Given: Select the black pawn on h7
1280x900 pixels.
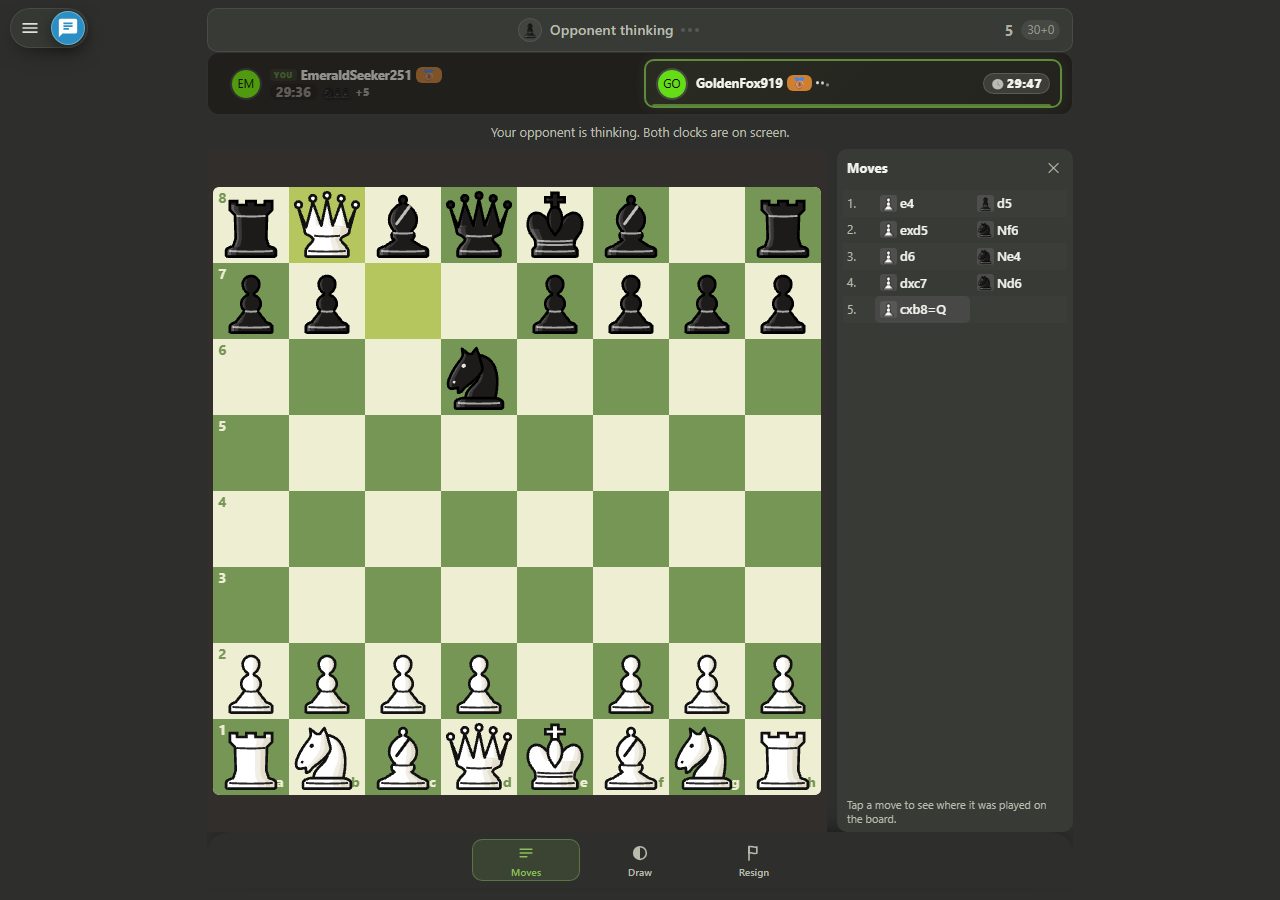Looking at the screenshot, I should tap(783, 301).
